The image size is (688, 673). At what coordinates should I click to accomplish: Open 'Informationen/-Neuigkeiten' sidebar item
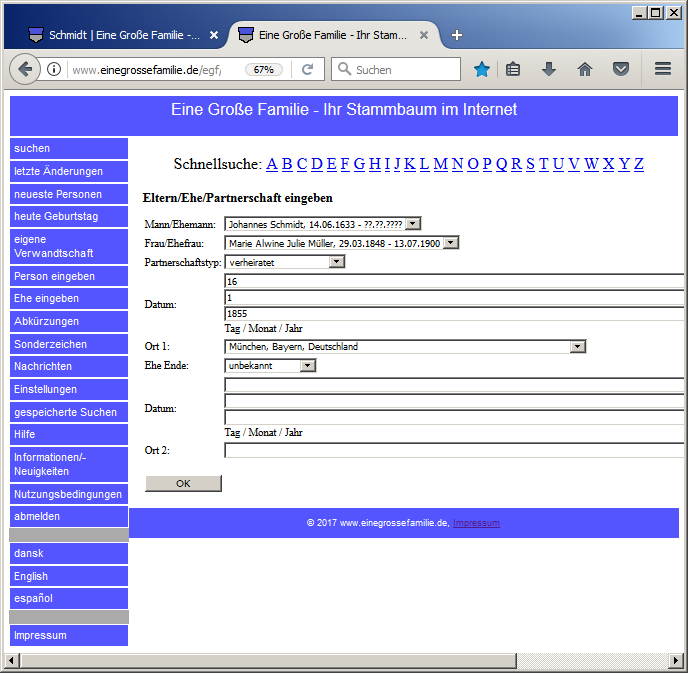pos(69,464)
